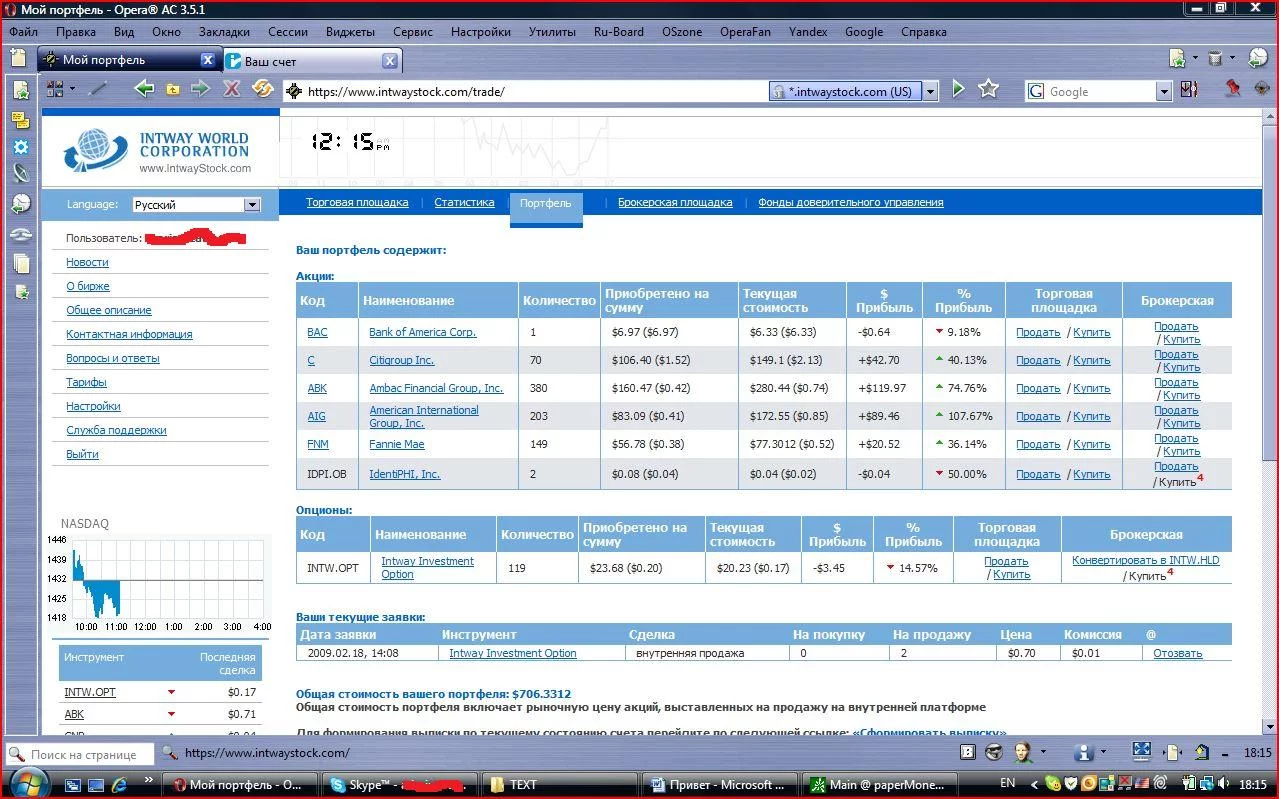Open the Bank of America Corp. link
Viewport: 1279px width, 799px height.
click(x=422, y=332)
